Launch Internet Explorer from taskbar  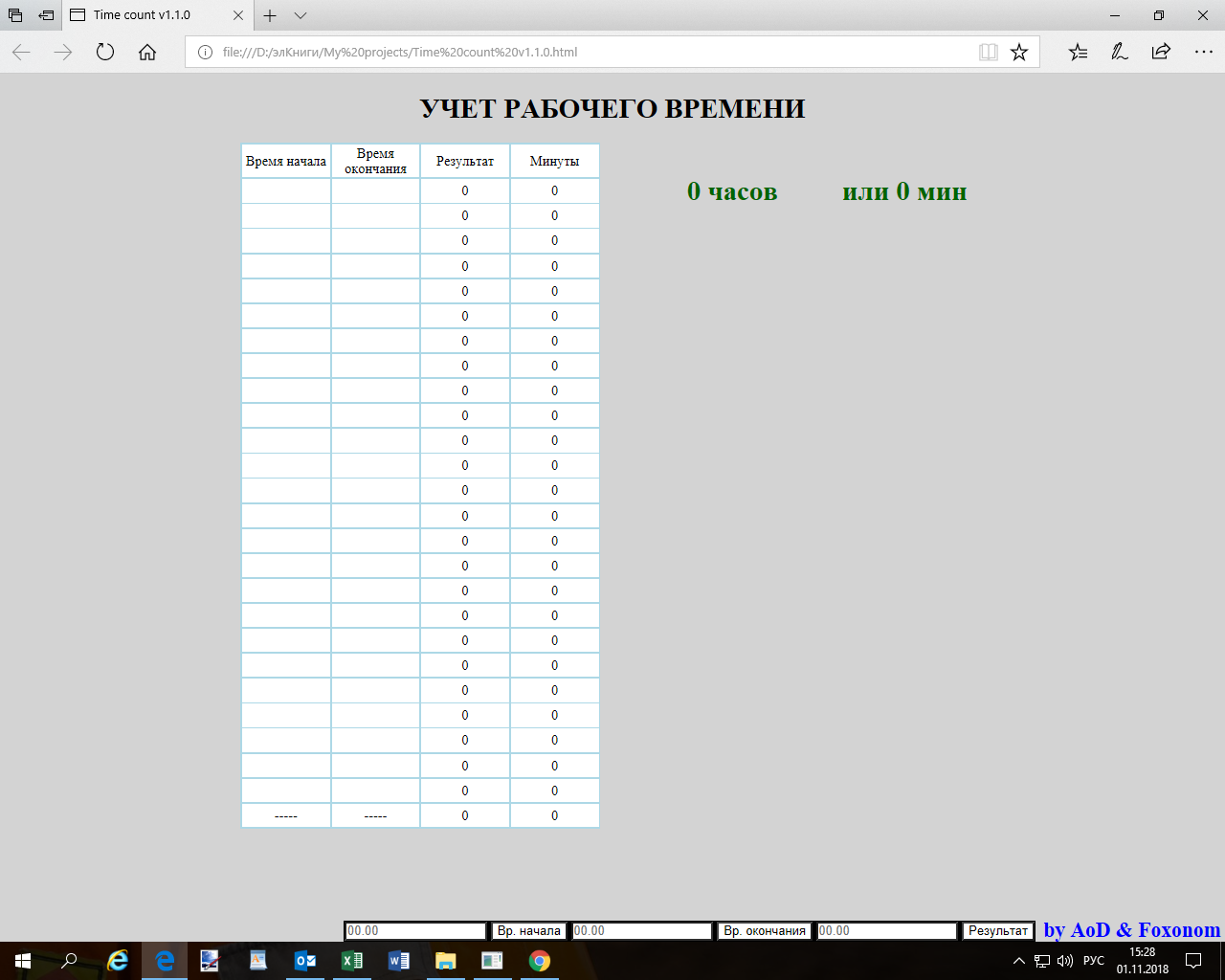tap(118, 961)
